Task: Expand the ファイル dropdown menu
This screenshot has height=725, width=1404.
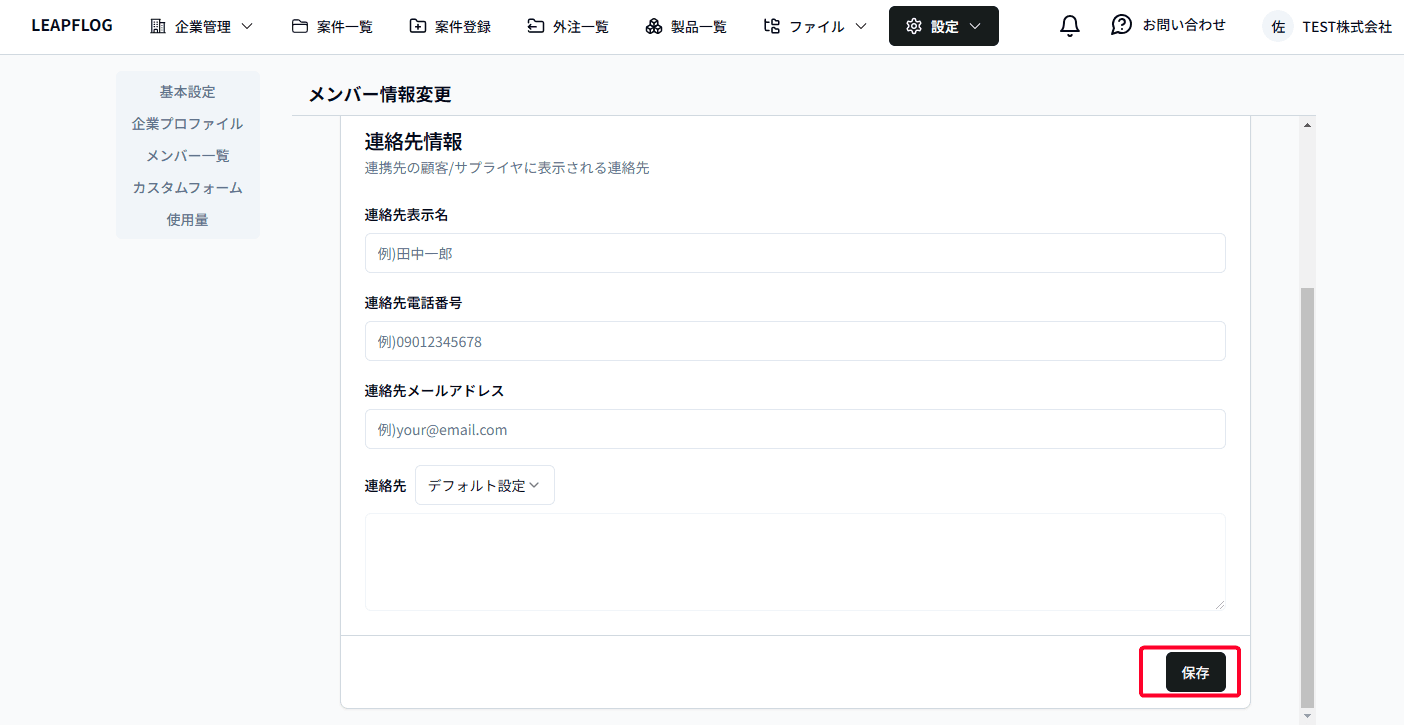Action: pyautogui.click(x=814, y=26)
